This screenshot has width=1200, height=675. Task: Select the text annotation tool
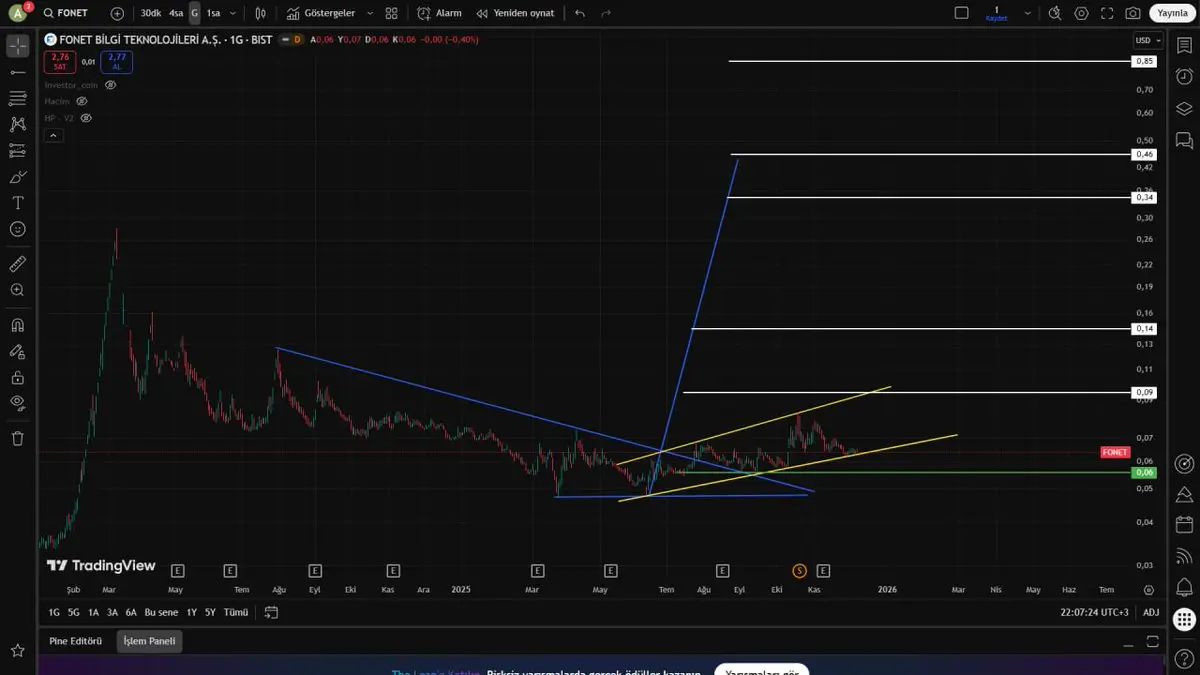(x=17, y=203)
